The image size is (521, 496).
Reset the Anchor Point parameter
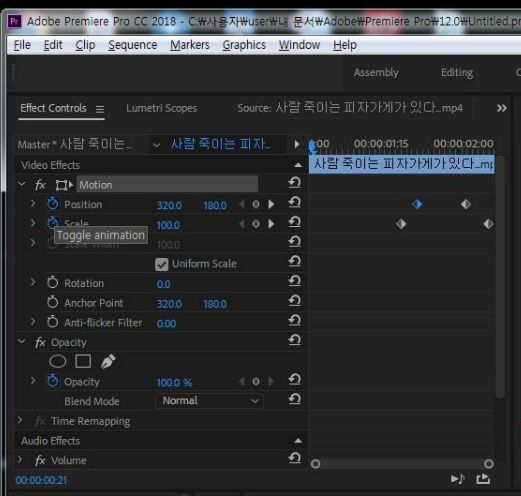[x=295, y=301]
